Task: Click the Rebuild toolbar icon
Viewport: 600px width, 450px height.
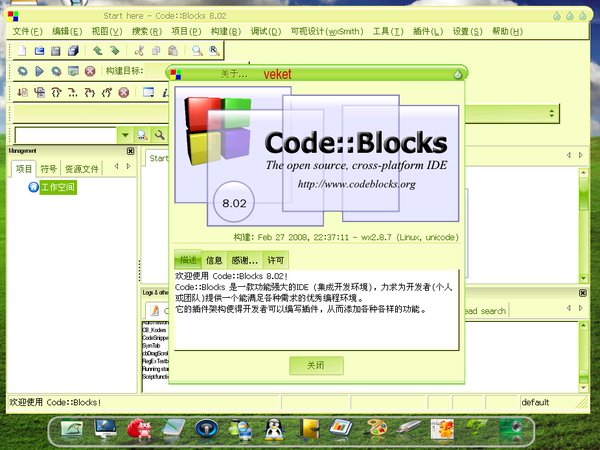Action: (x=73, y=71)
